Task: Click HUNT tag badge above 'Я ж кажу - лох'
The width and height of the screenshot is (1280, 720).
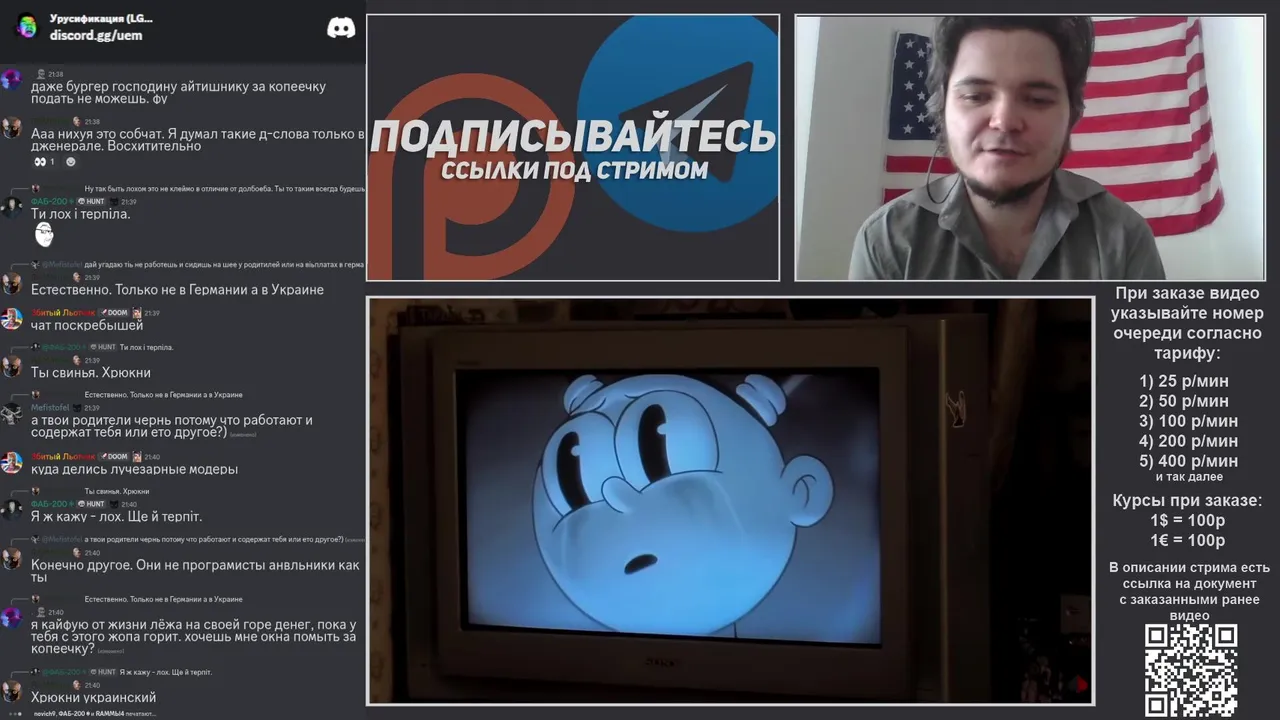Action: (92, 504)
